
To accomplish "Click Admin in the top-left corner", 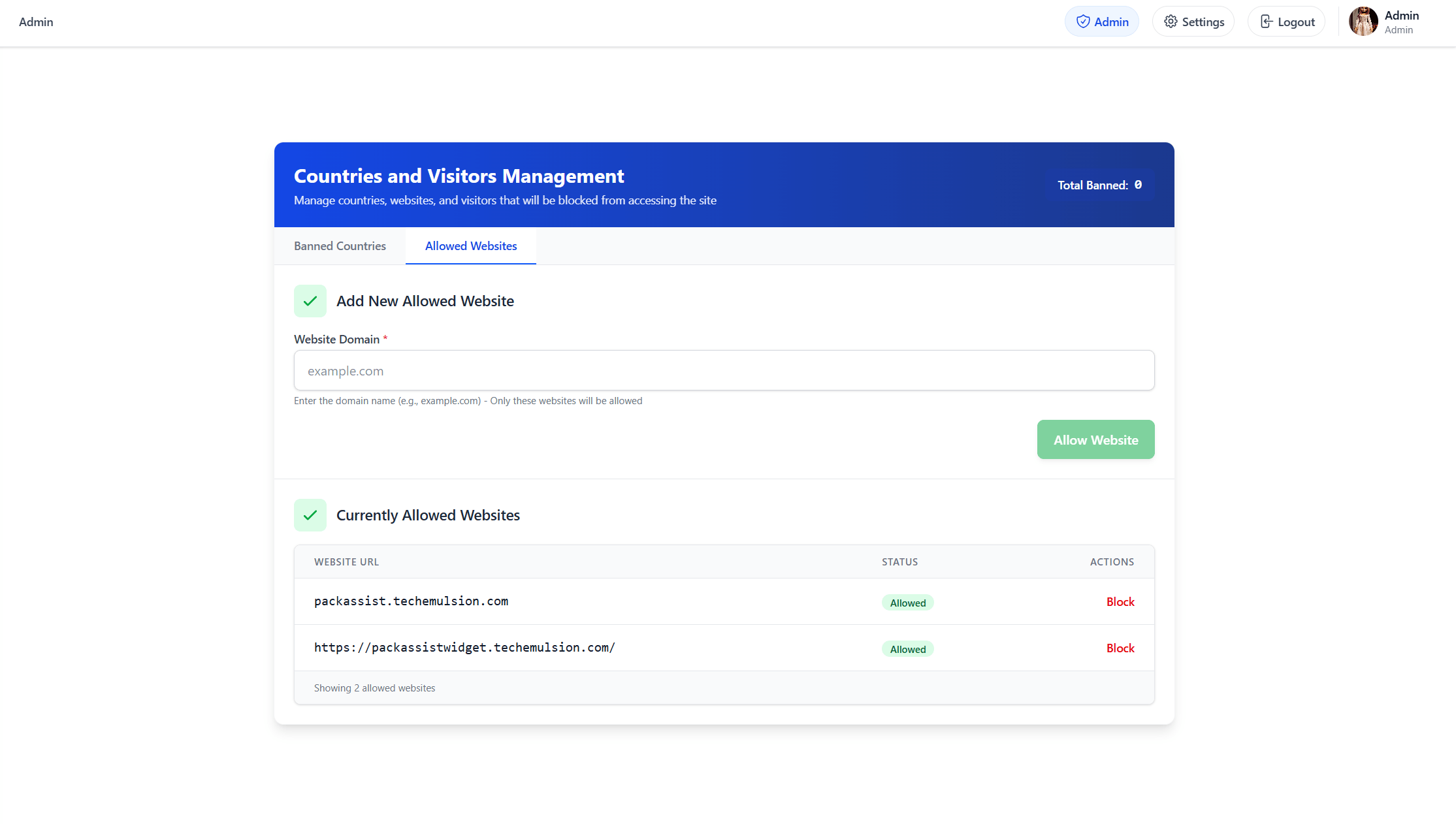I will tap(36, 22).
